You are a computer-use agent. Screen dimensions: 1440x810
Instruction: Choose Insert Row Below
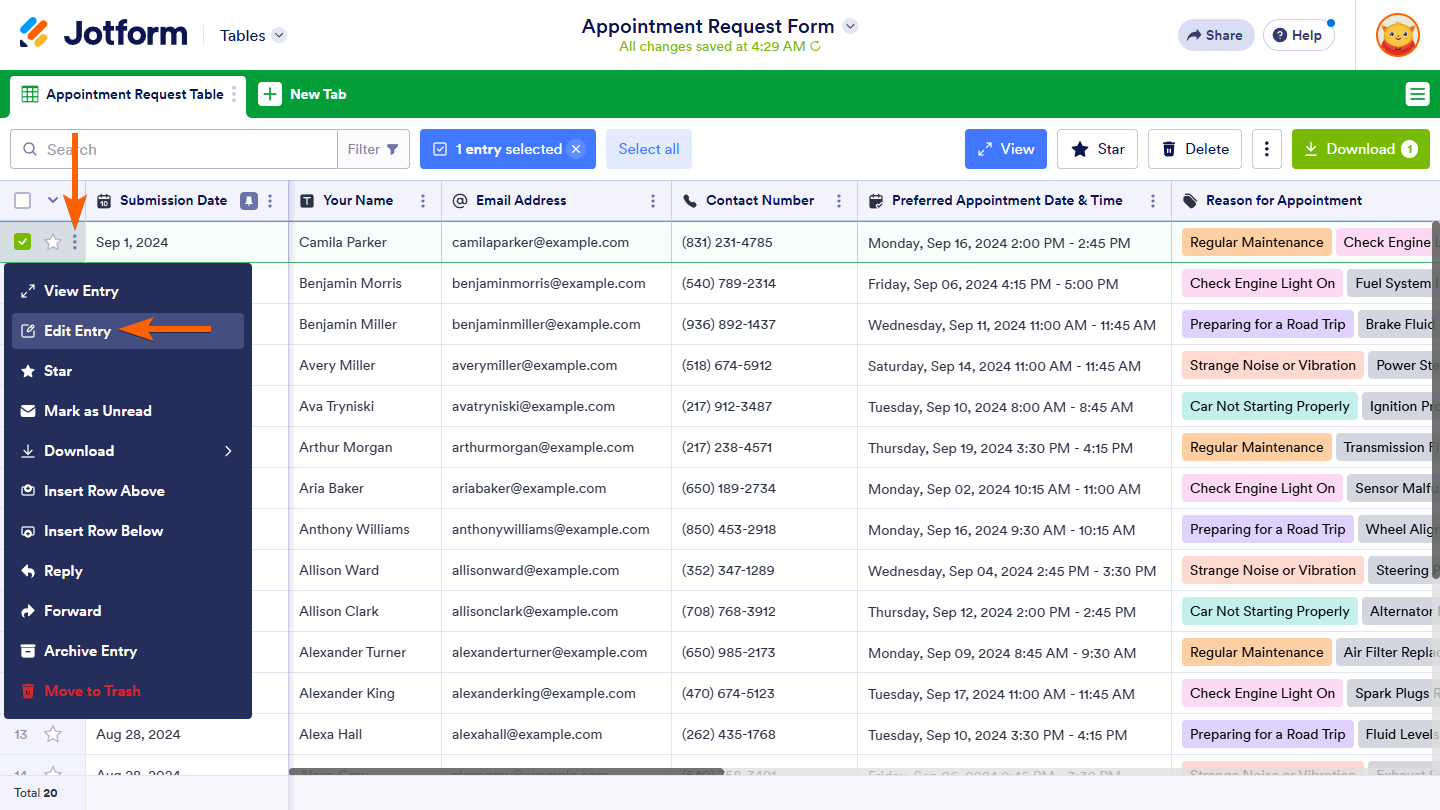128,531
